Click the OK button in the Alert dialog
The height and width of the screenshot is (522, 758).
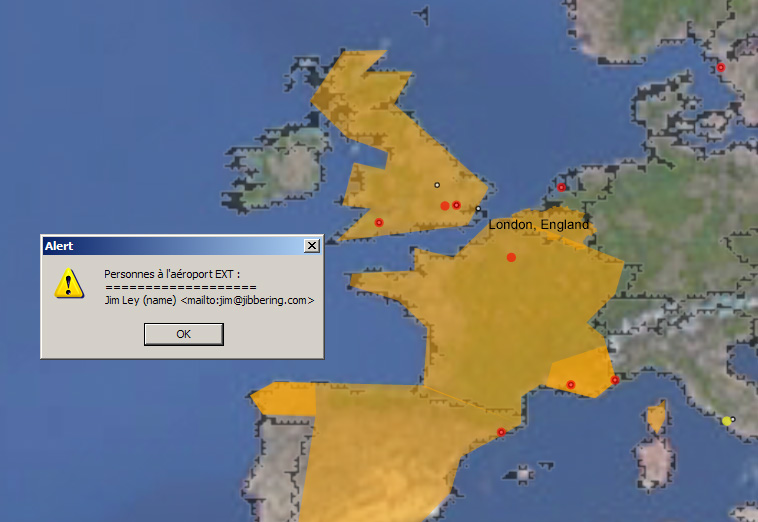tap(183, 334)
